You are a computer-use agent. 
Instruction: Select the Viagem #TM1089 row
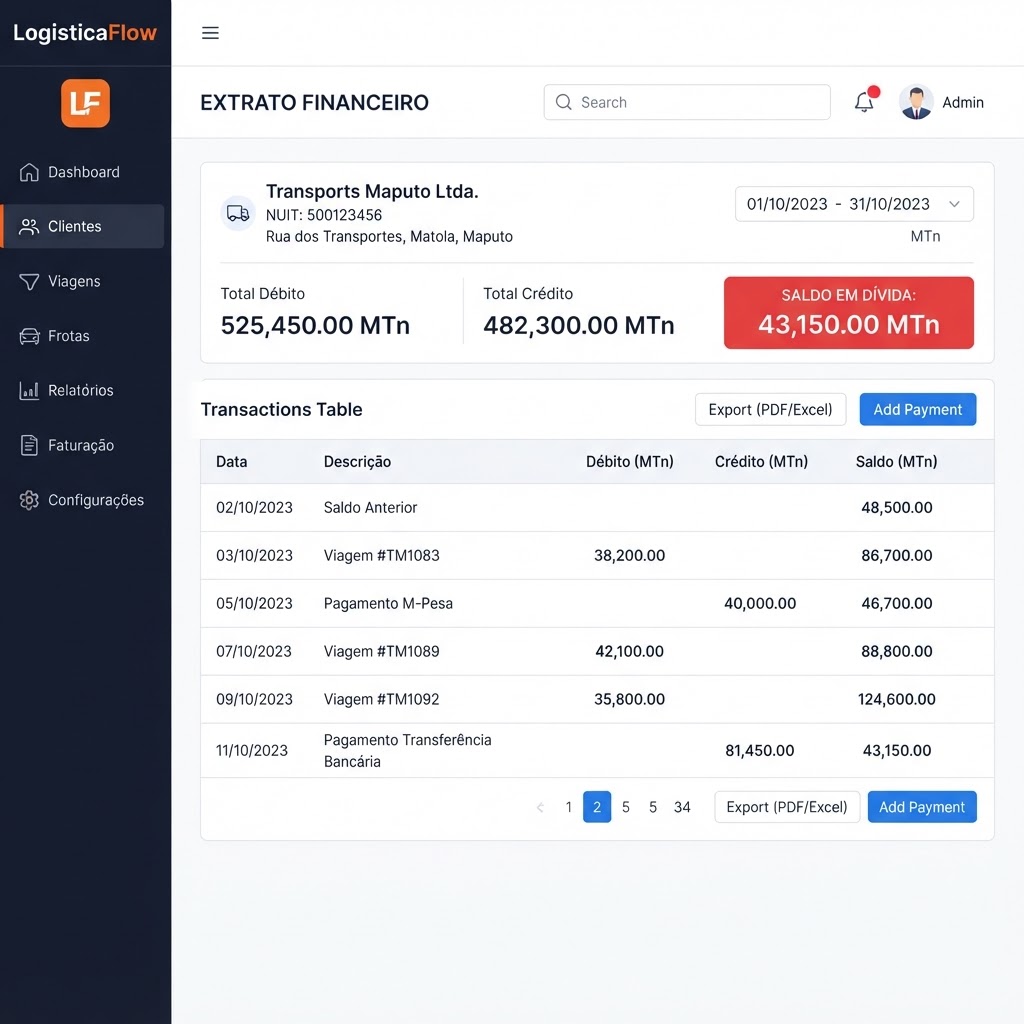coord(598,652)
